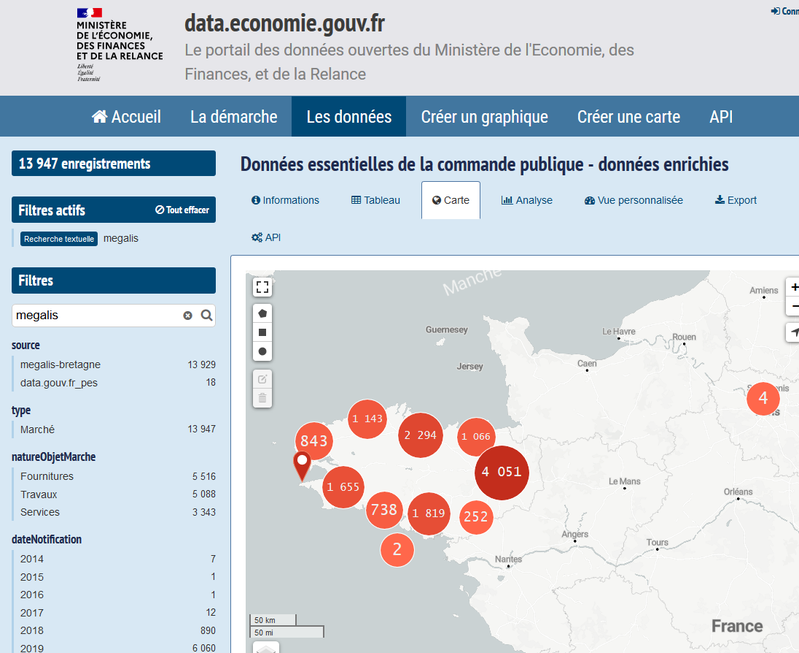Zoom out the map with minus button

(793, 306)
